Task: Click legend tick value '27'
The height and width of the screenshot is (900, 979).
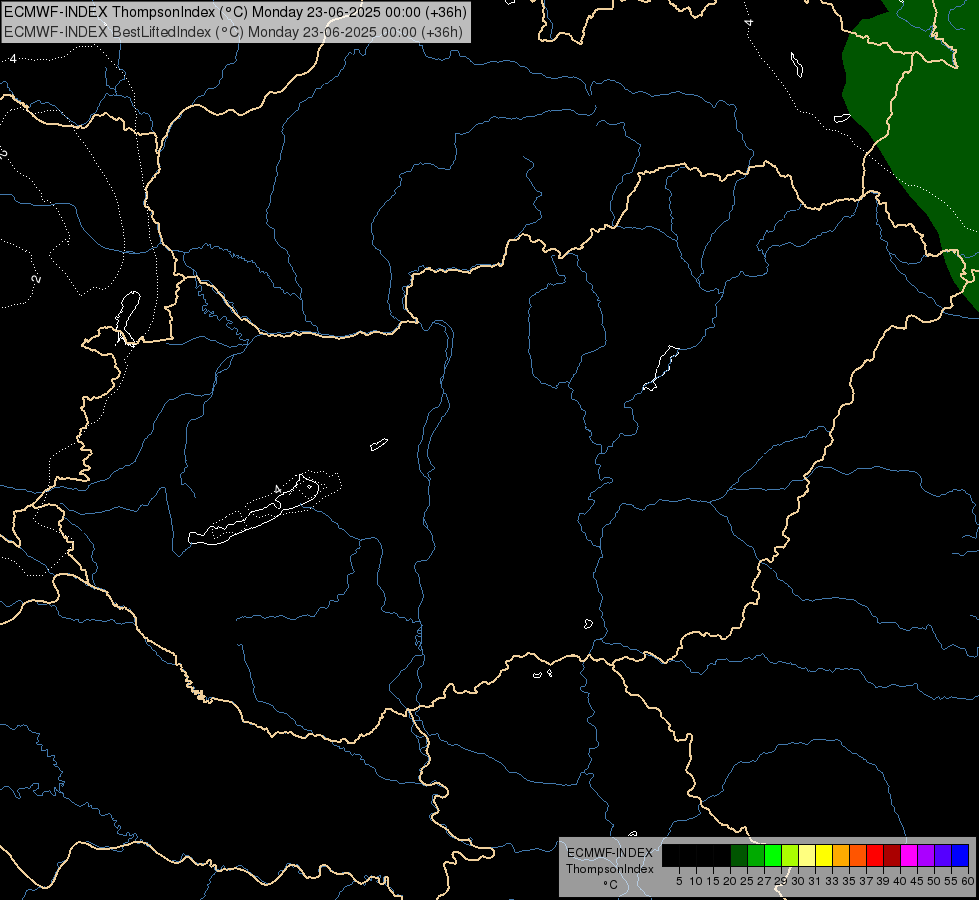Action: coord(764,881)
